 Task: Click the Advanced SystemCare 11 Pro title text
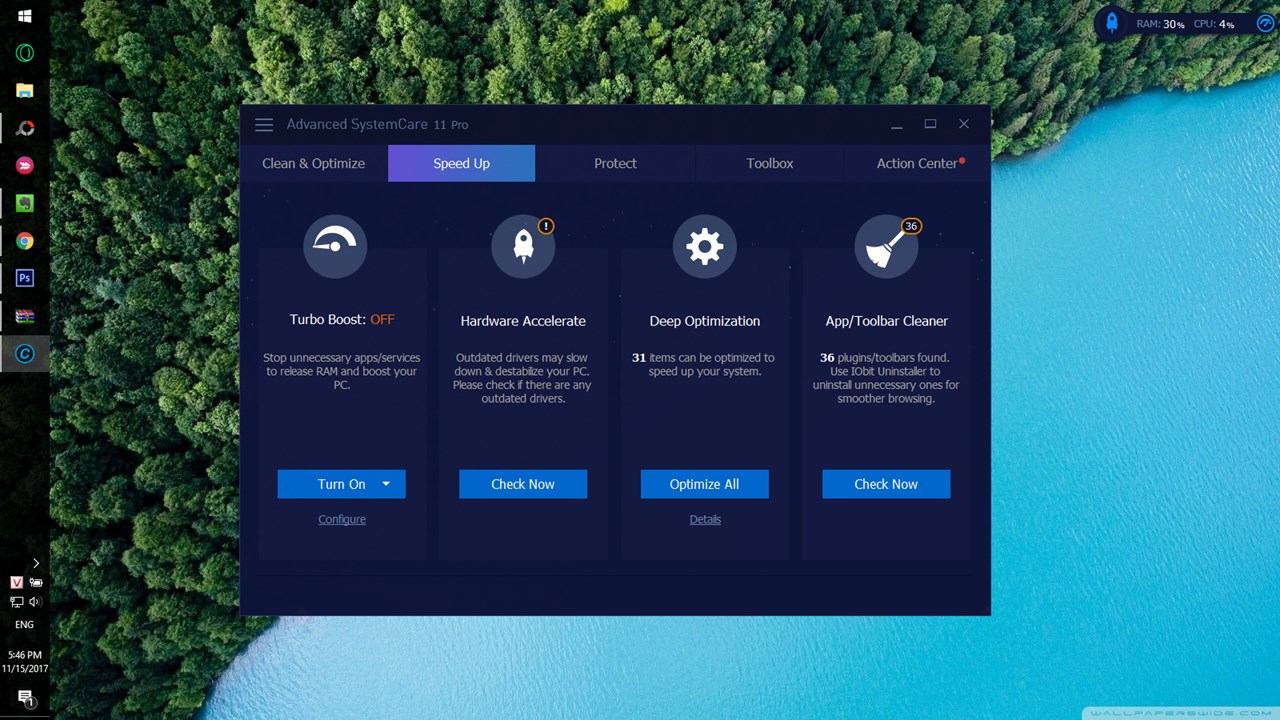point(377,124)
